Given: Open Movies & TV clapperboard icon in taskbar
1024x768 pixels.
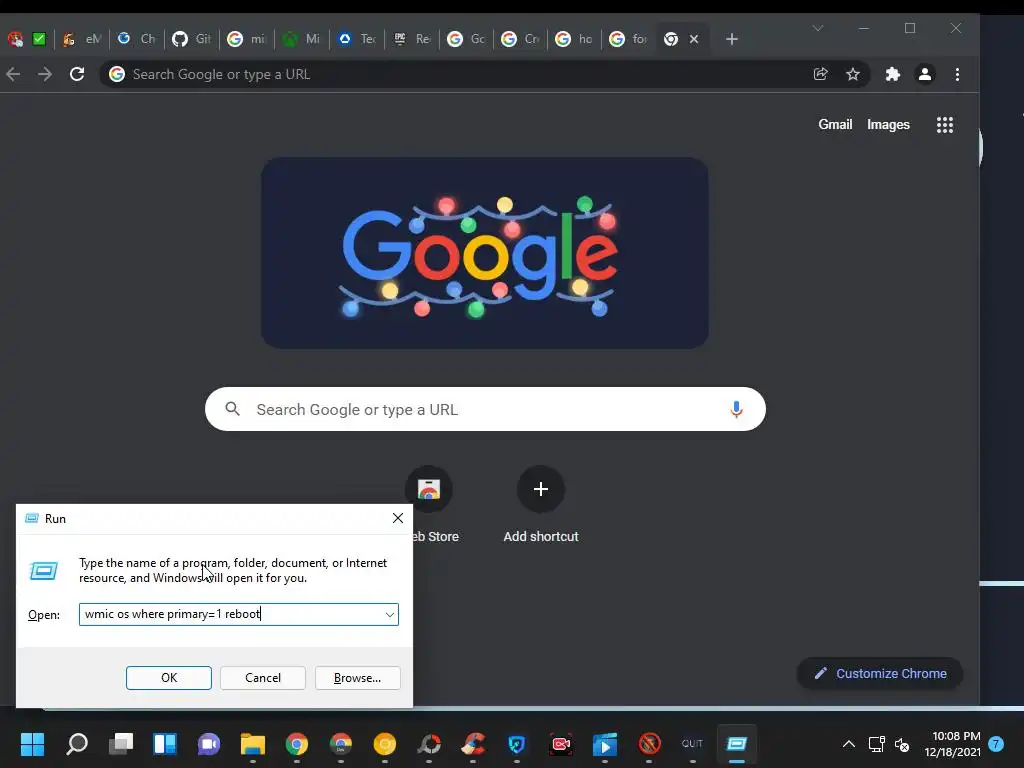Looking at the screenshot, I should pos(605,744).
